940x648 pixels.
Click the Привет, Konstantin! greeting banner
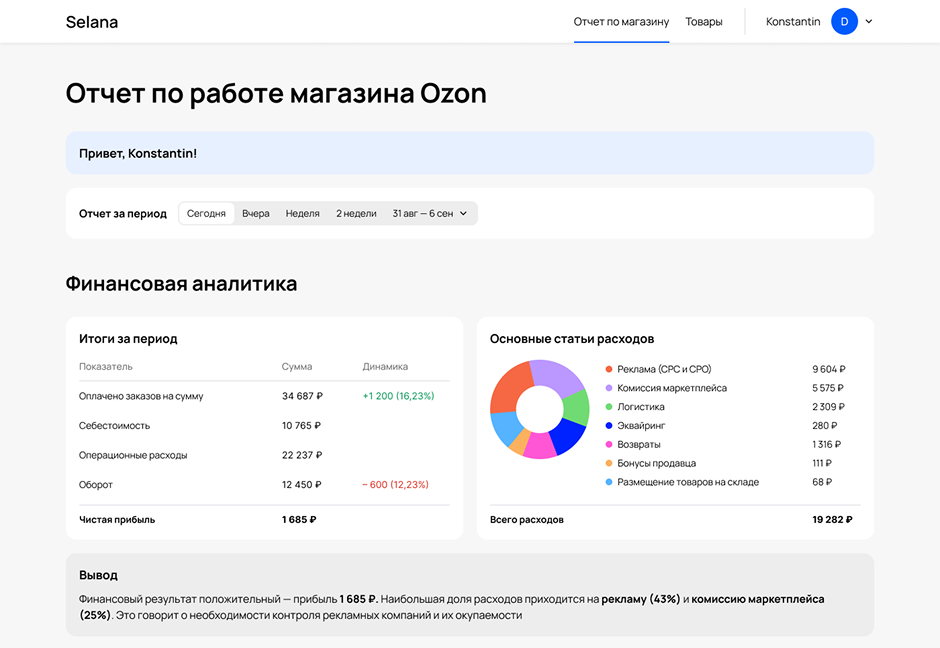click(x=470, y=153)
